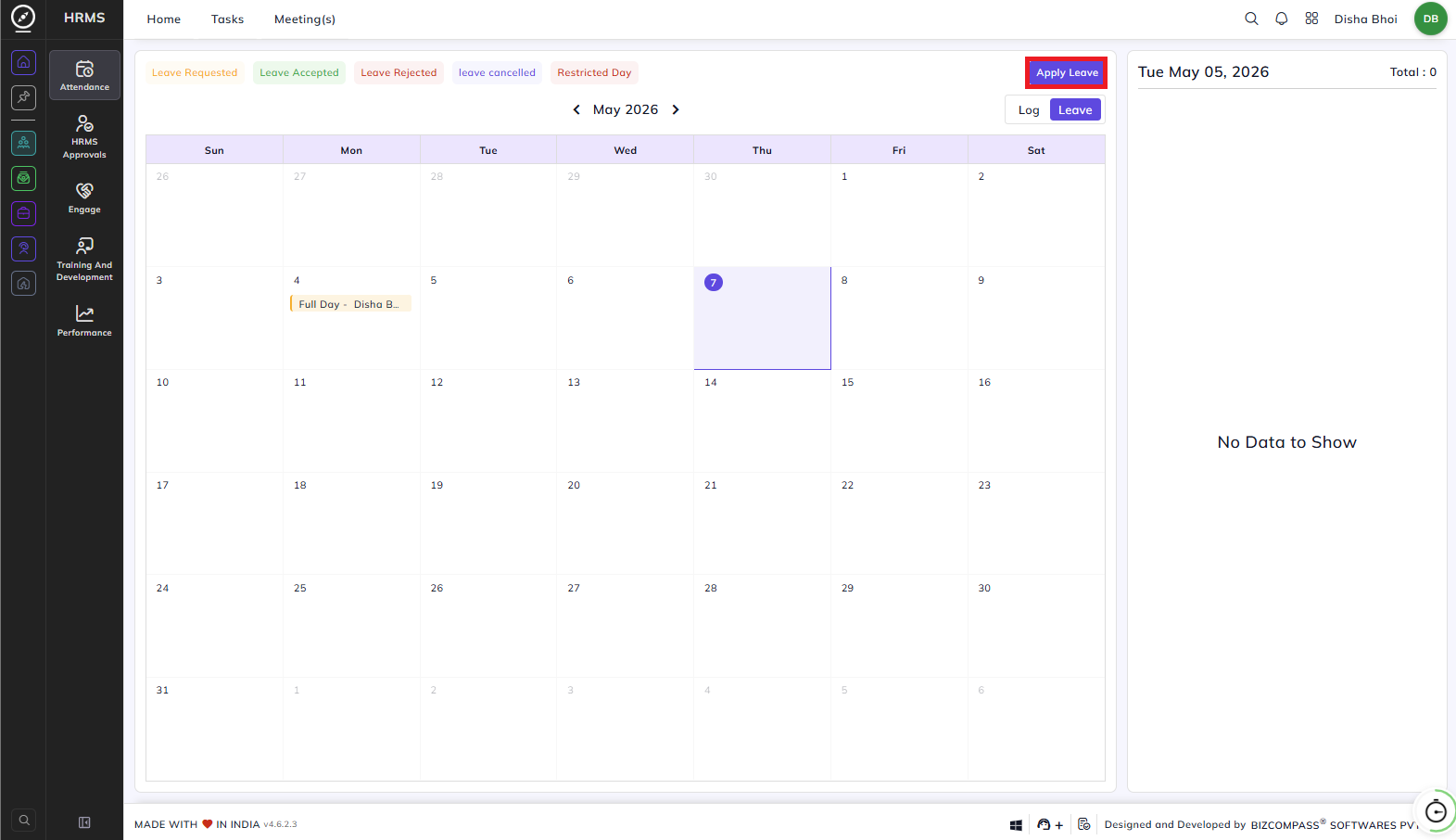
Task: Open the compass logo at top left
Action: click(23, 18)
